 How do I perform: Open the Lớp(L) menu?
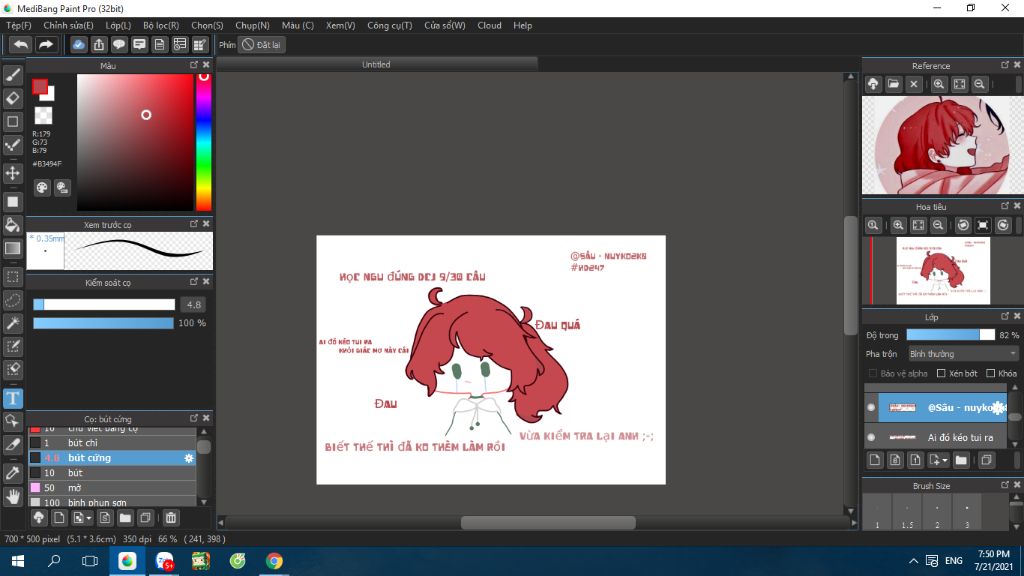(118, 25)
